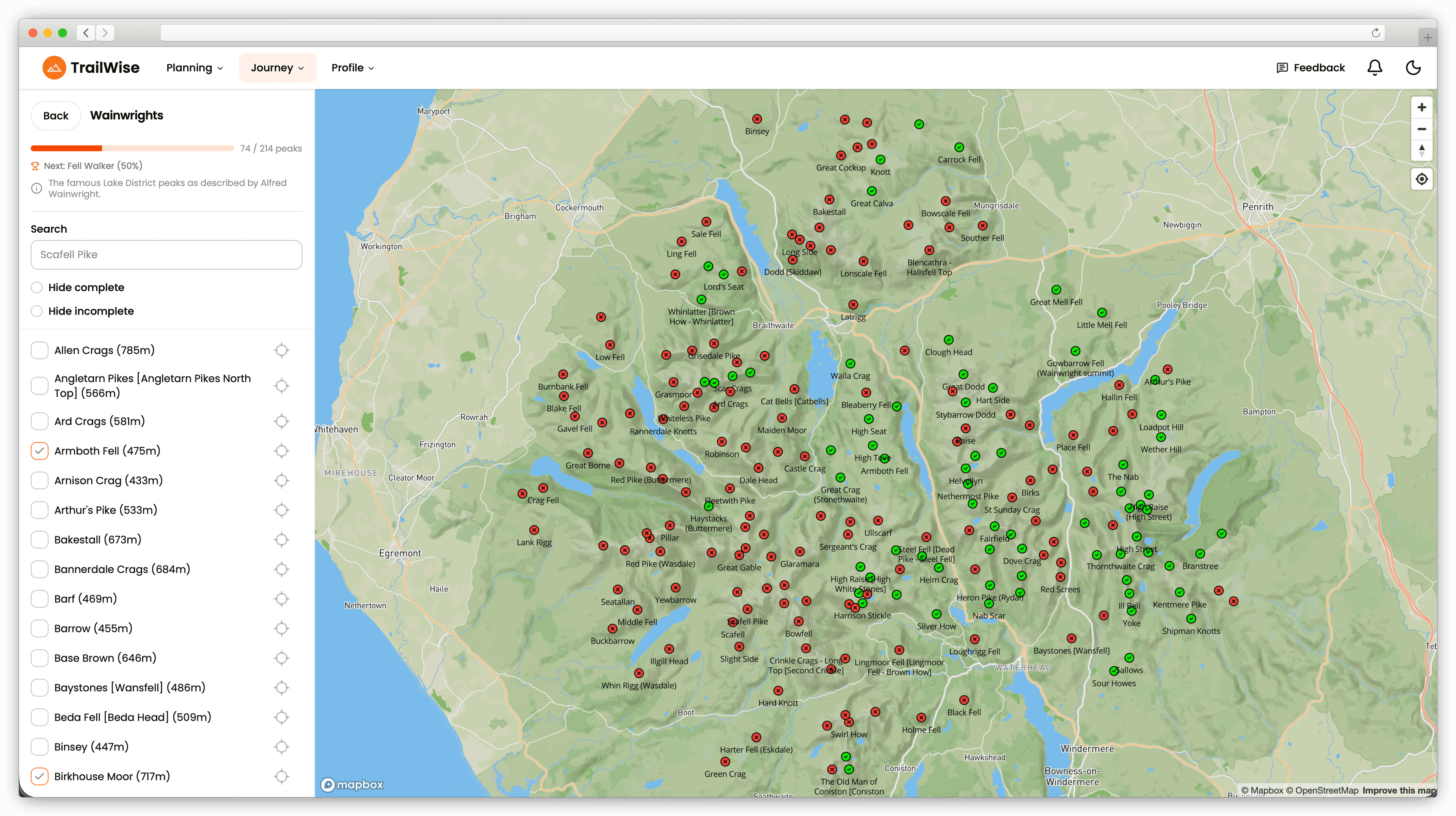Open notifications via the bell icon

pyautogui.click(x=1375, y=67)
